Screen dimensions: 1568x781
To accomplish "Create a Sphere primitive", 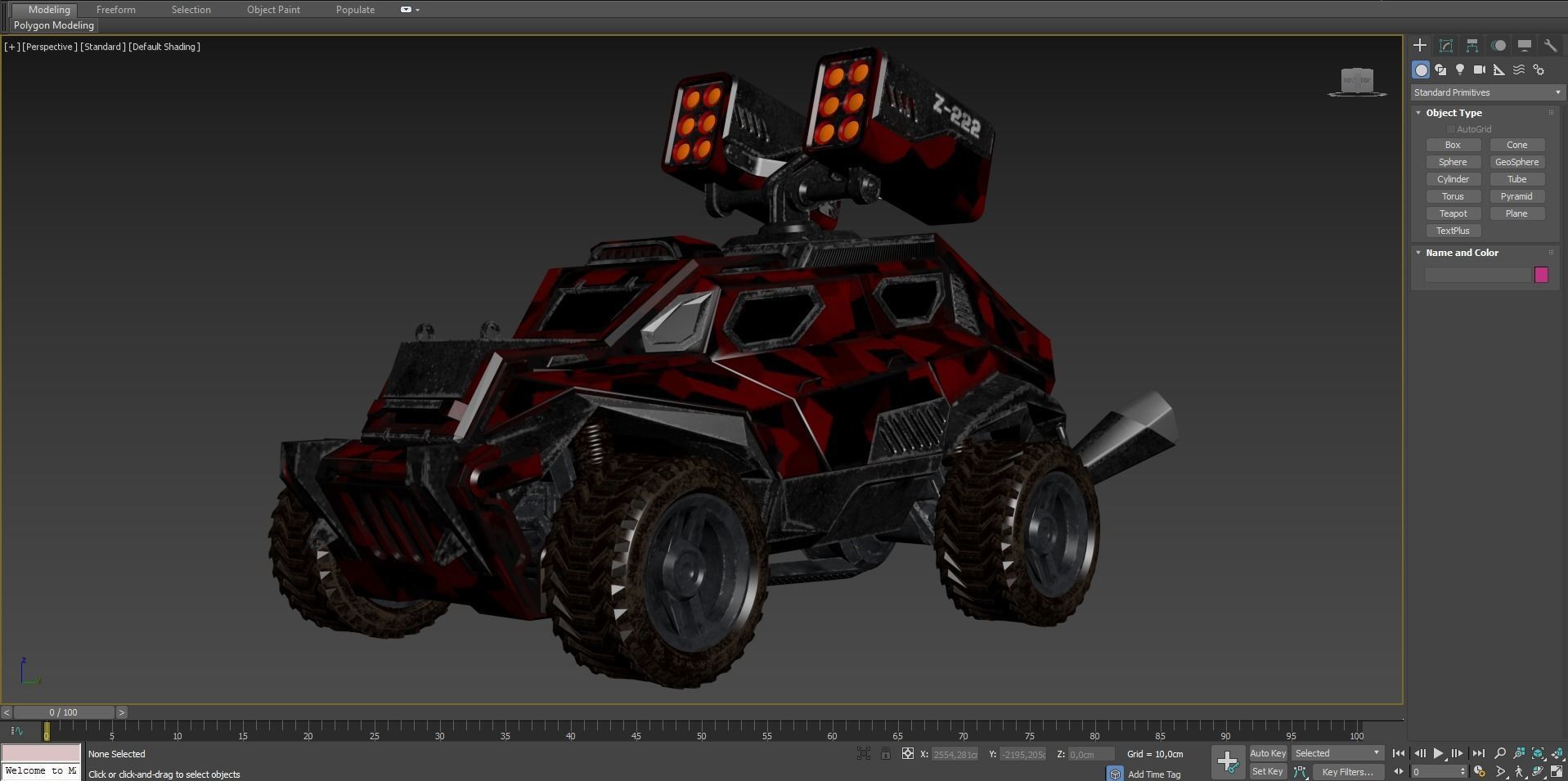I will click(1453, 162).
